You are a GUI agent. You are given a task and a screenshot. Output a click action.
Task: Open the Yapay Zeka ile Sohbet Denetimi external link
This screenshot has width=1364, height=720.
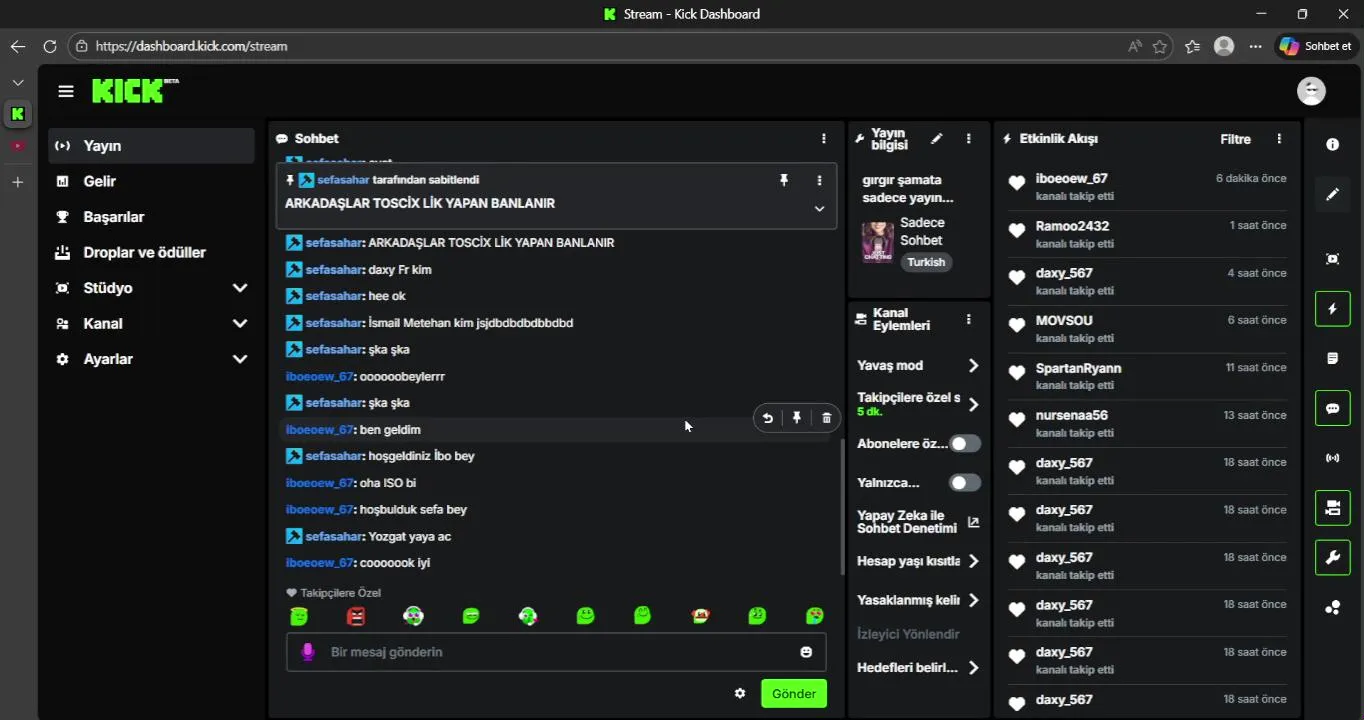click(x=973, y=522)
